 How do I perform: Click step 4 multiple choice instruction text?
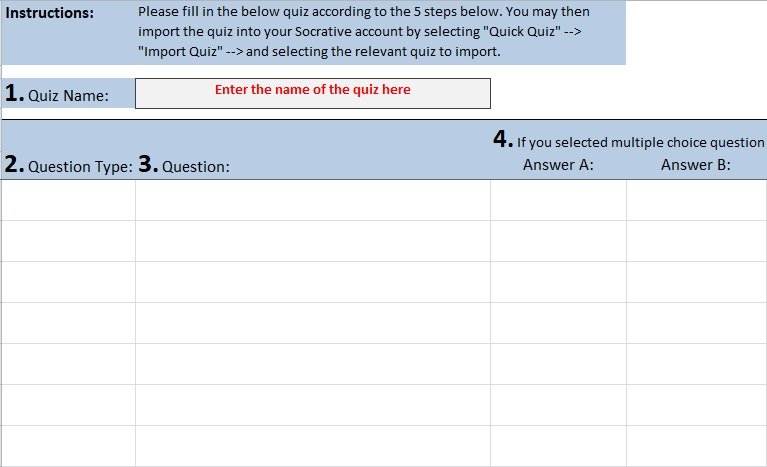(x=629, y=140)
